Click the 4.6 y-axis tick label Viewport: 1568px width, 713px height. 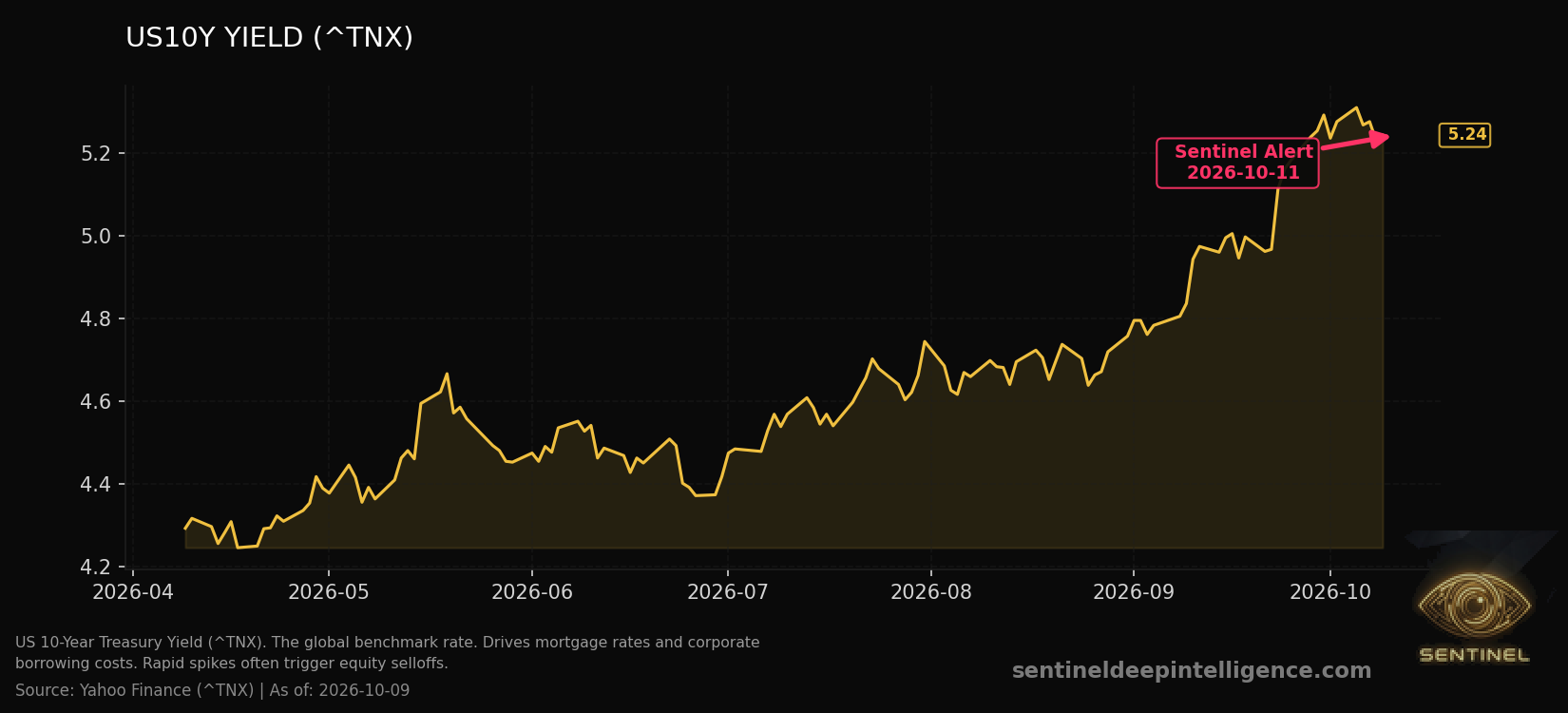[x=97, y=401]
